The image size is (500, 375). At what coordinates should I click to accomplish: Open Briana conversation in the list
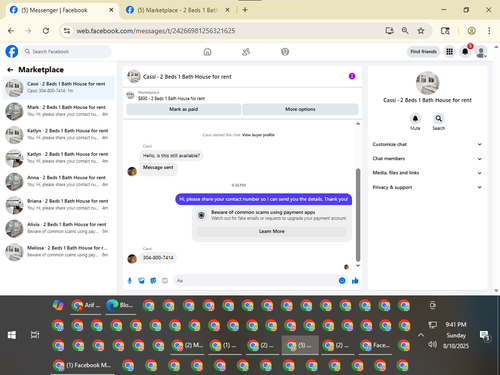[x=59, y=205]
